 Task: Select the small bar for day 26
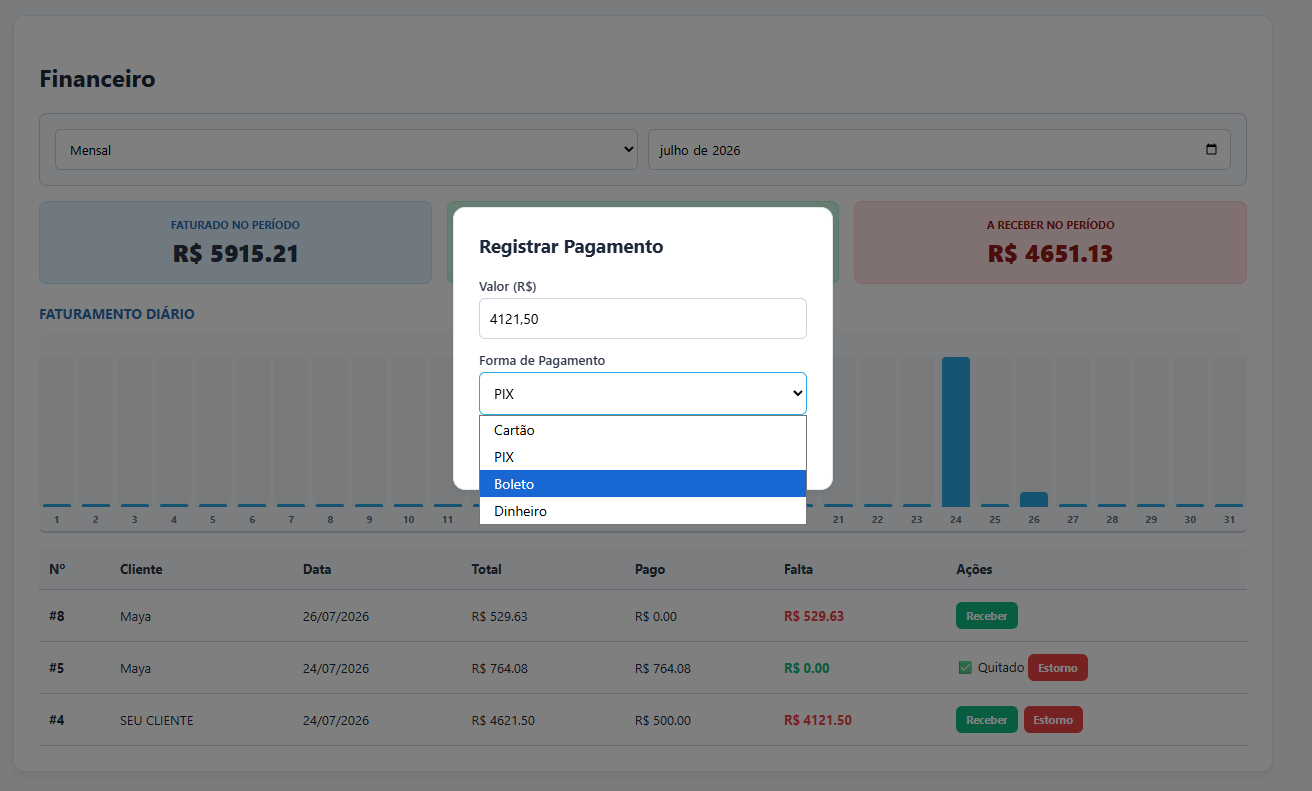1034,499
